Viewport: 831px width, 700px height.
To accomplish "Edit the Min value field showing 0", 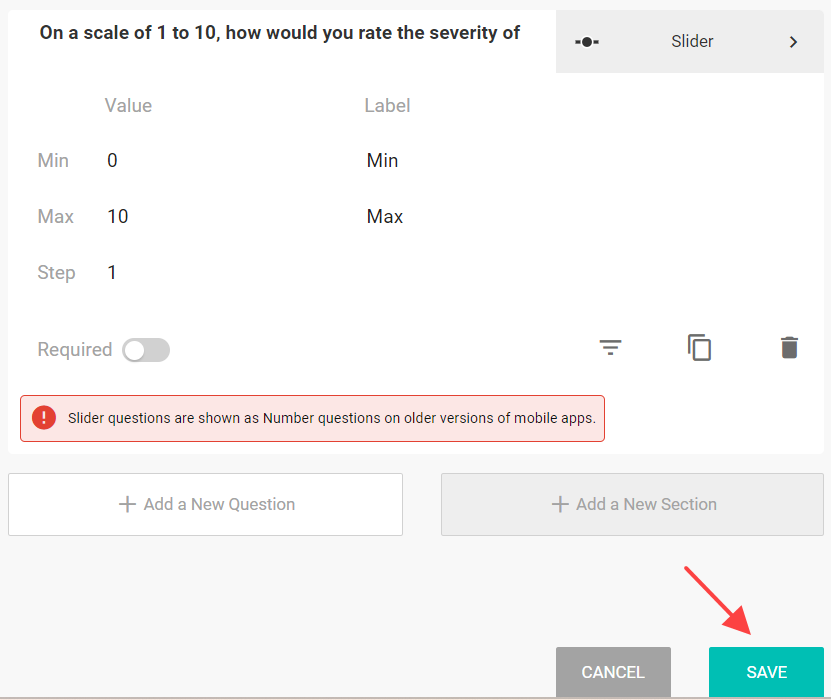I will coord(223,161).
